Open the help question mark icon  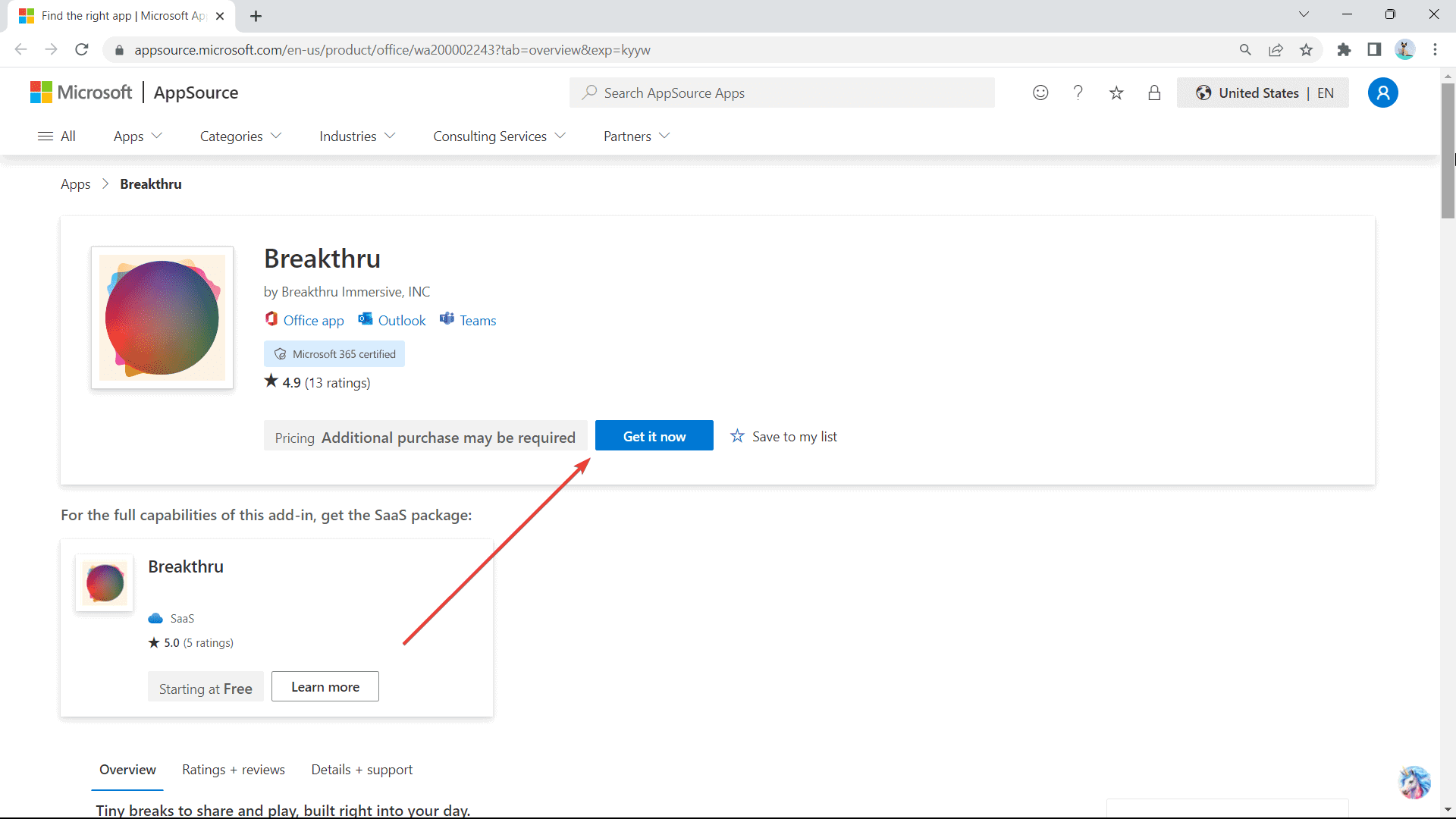click(x=1078, y=93)
